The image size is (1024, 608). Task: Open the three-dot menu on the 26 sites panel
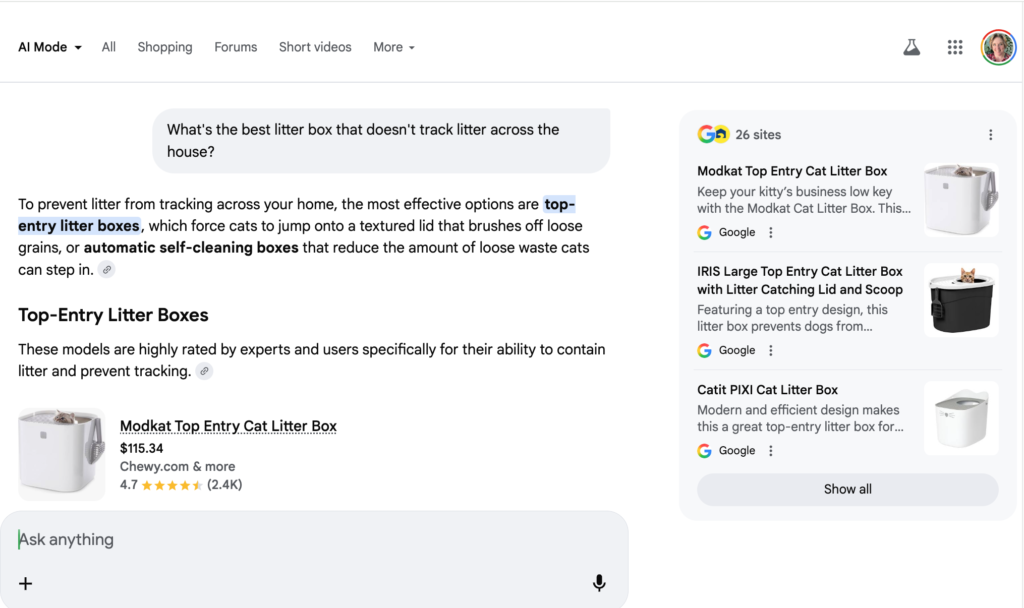pos(991,134)
